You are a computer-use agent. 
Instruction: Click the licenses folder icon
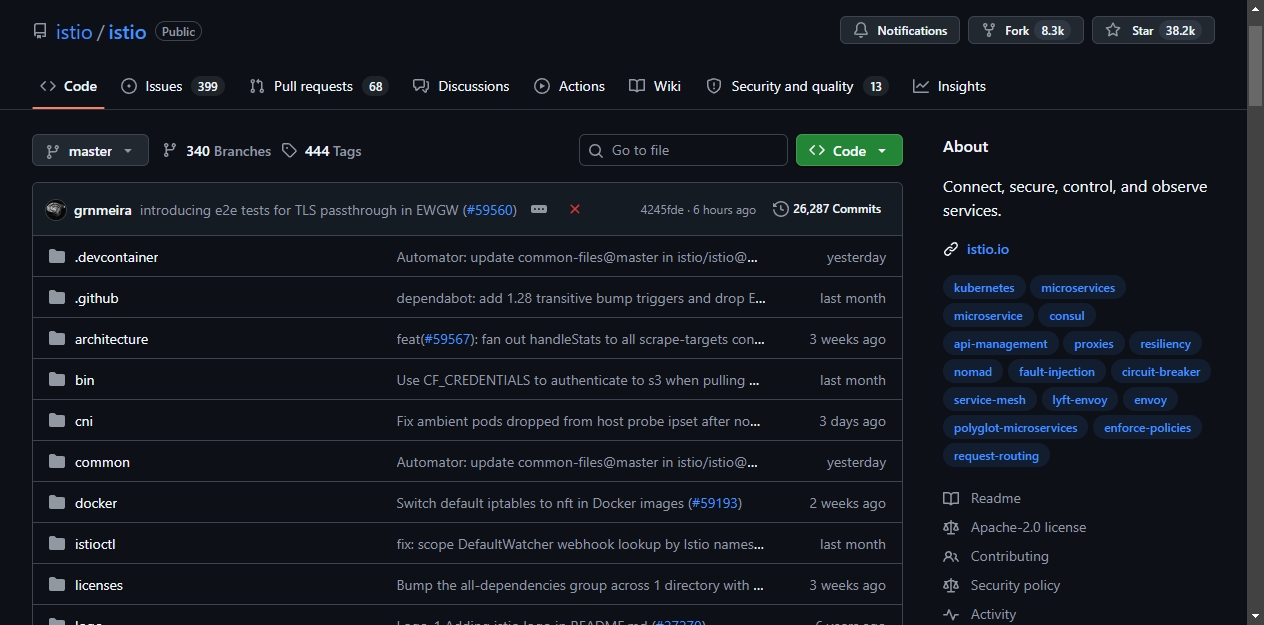point(57,585)
